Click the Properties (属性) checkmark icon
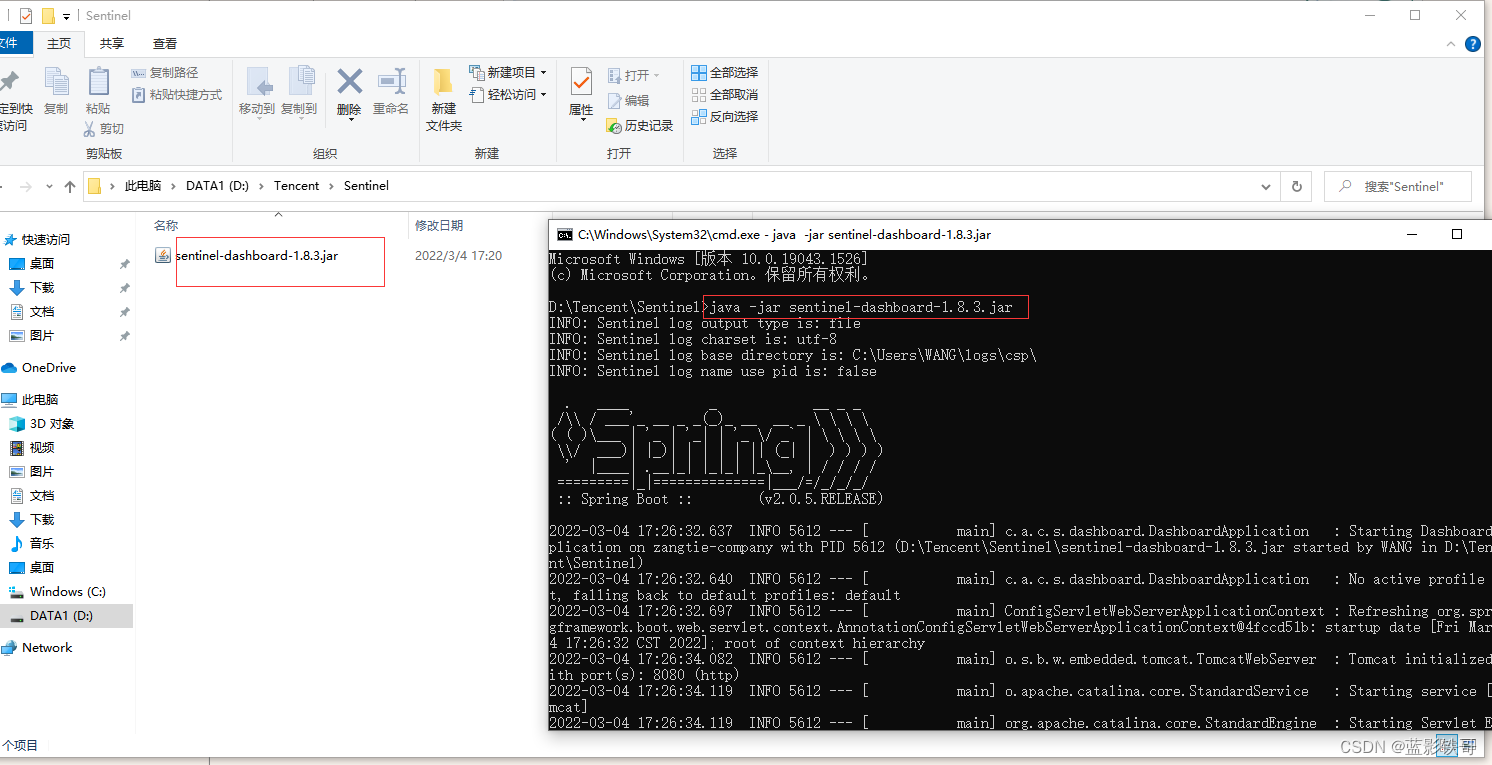The width and height of the screenshot is (1492, 765). (581, 82)
